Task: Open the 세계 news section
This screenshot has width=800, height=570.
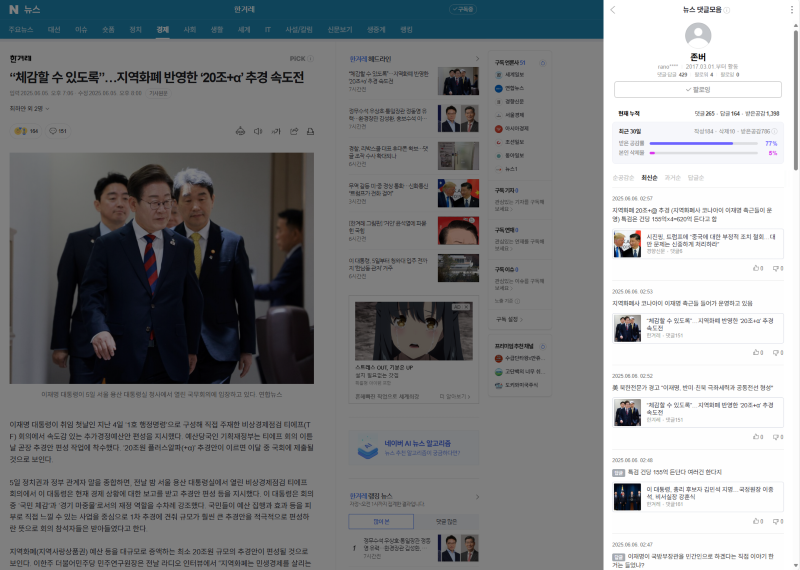Action: 244,30
